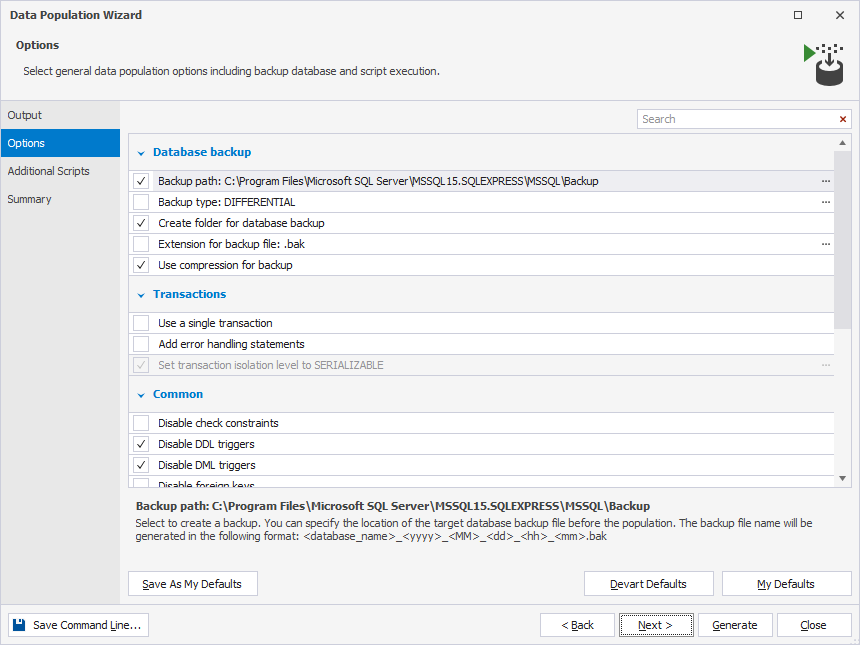
Task: Restore Devart Defaults
Action: point(648,584)
